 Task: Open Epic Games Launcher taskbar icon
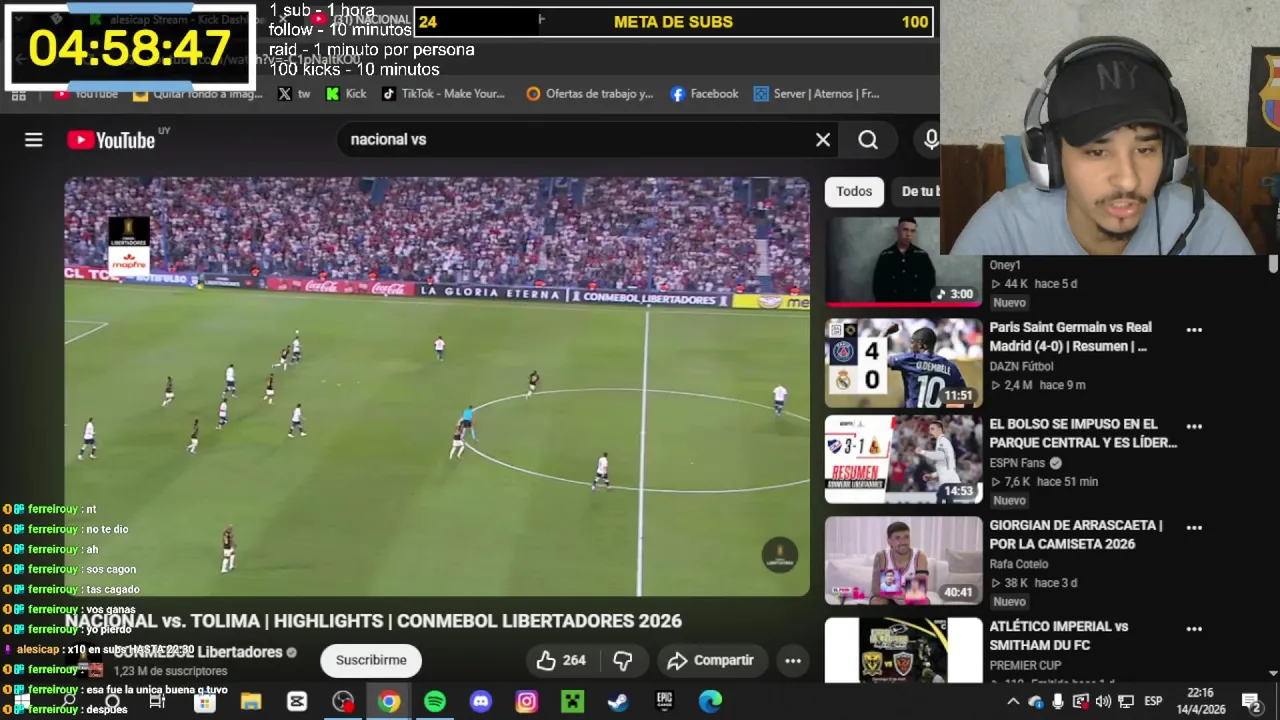pyautogui.click(x=664, y=702)
